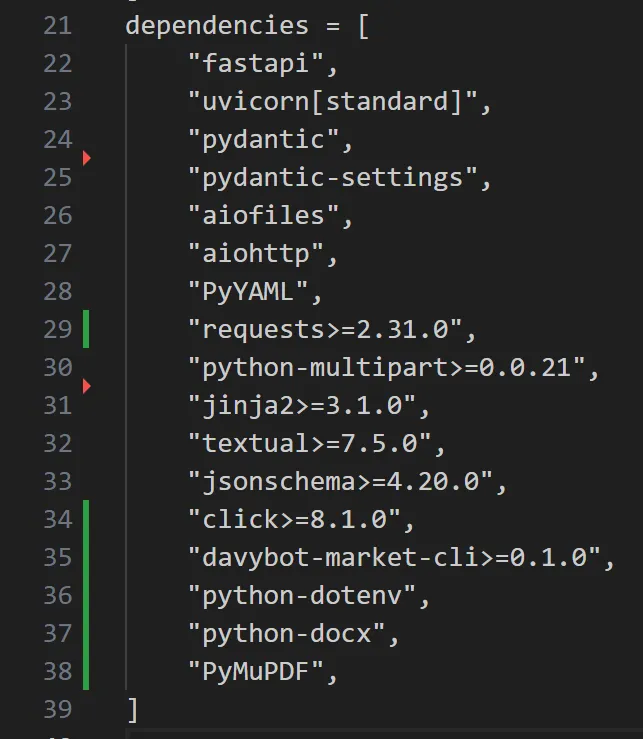Click the "aiofiles" dependency

[264, 216]
